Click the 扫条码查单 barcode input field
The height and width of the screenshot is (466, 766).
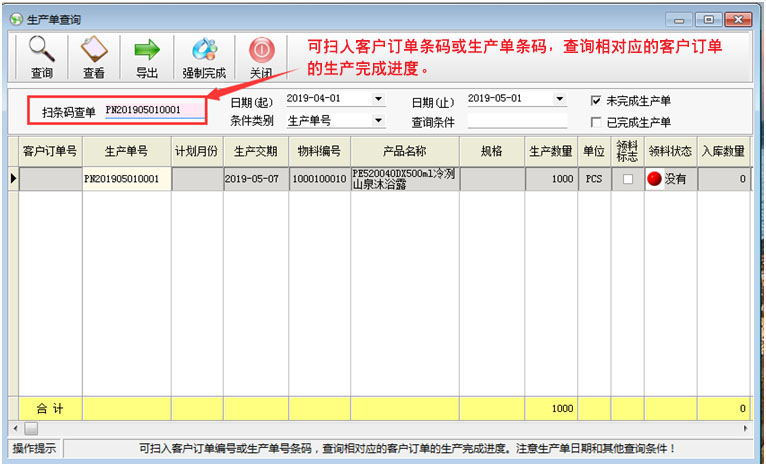pyautogui.click(x=155, y=110)
